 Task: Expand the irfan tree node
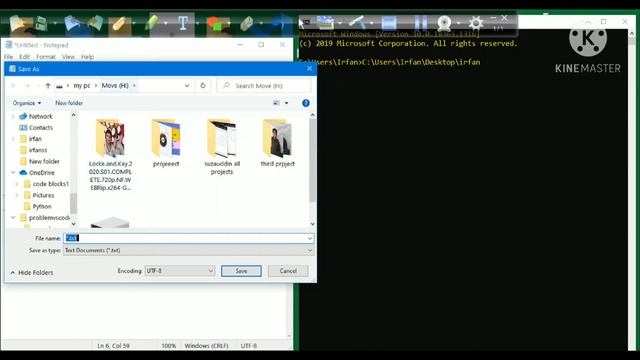click(13, 139)
